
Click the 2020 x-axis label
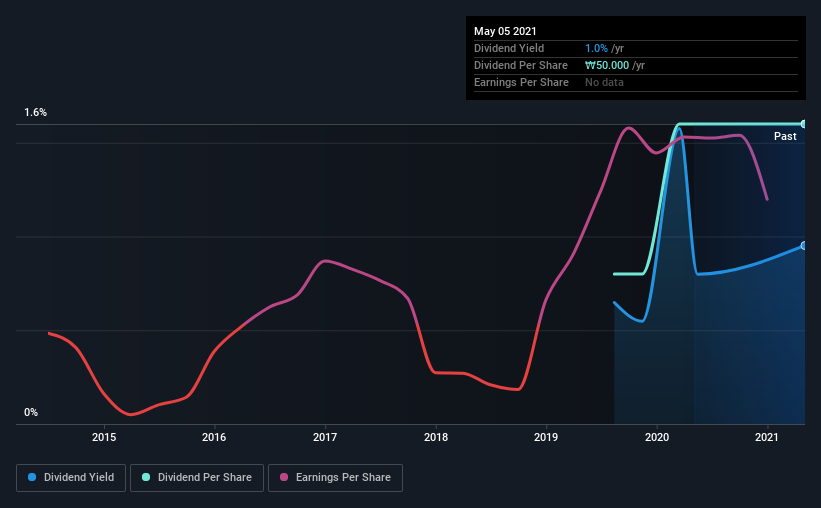point(657,437)
